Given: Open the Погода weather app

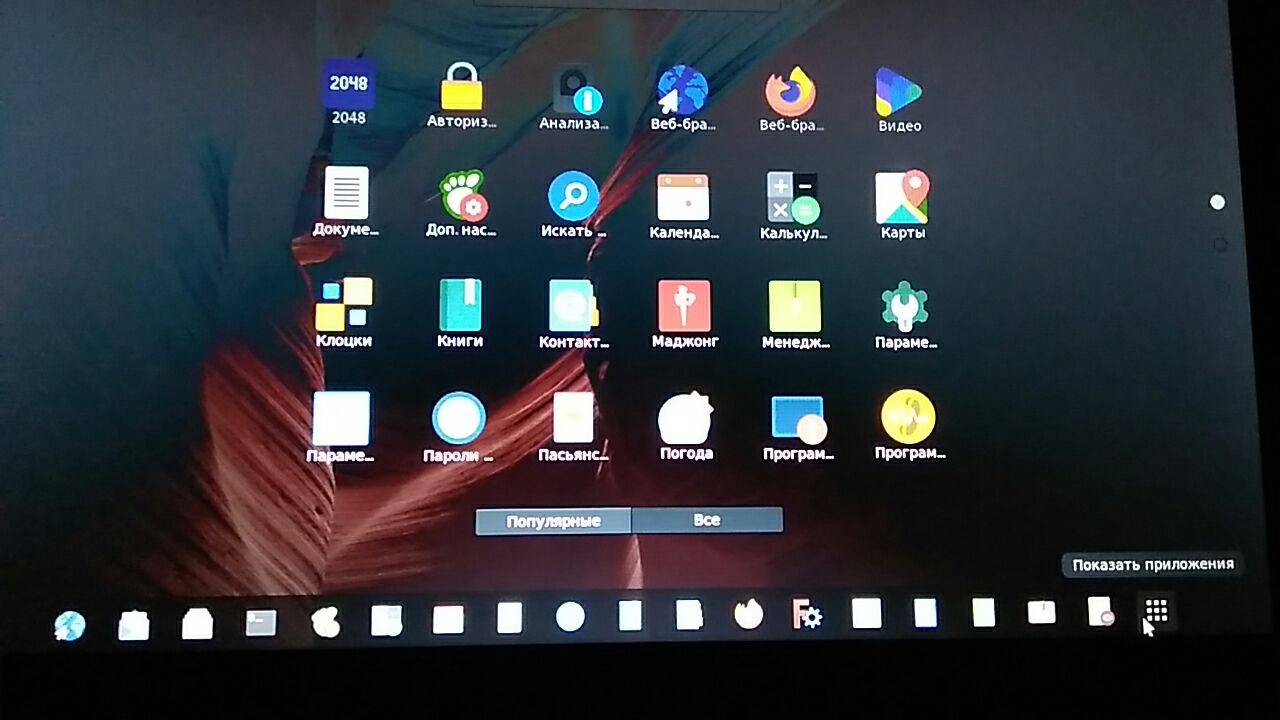Looking at the screenshot, I should pyautogui.click(x=686, y=426).
